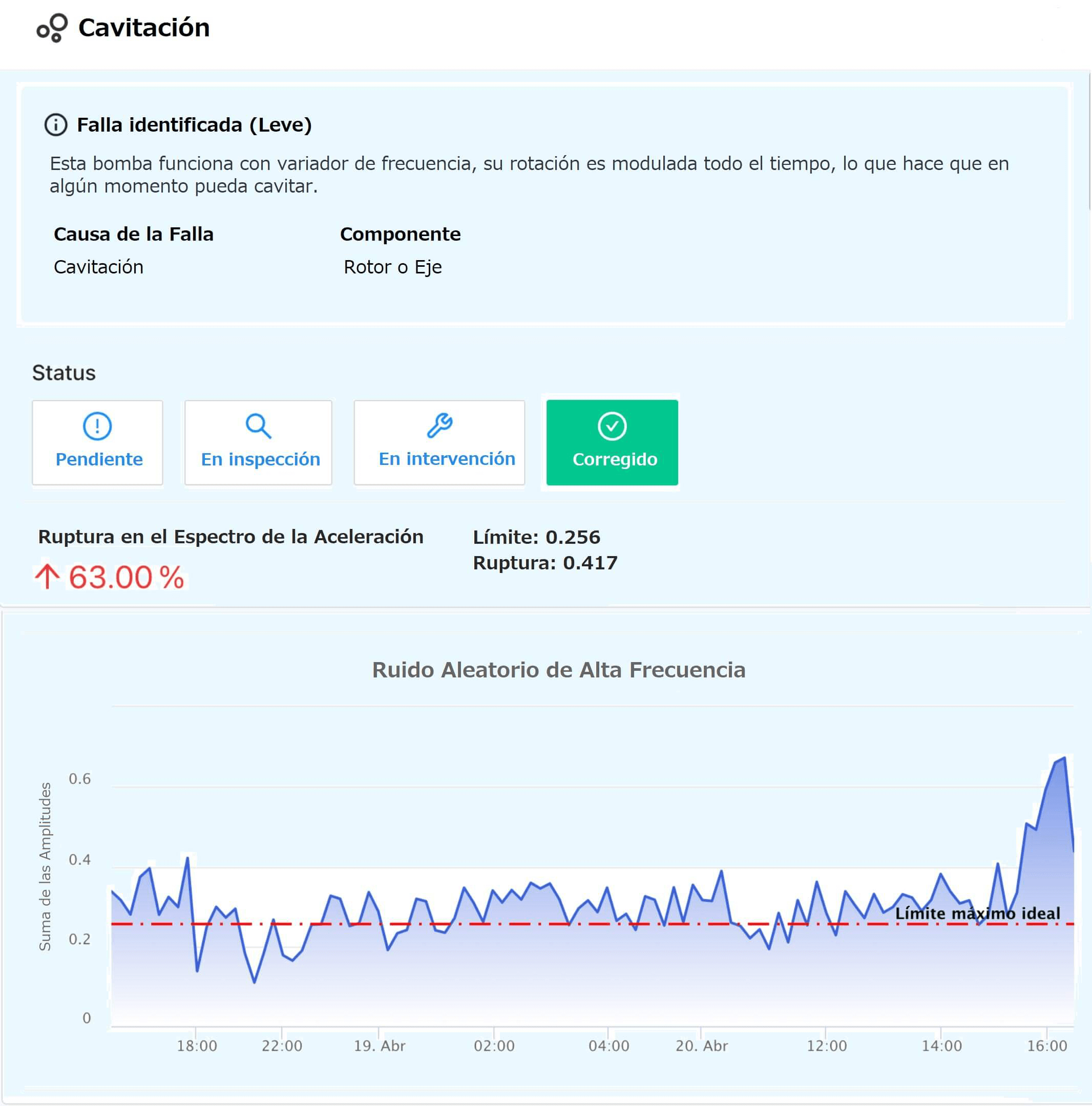The image size is (1092, 1106).
Task: Click the exclamation icon in Pendiente
Action: coord(97,426)
